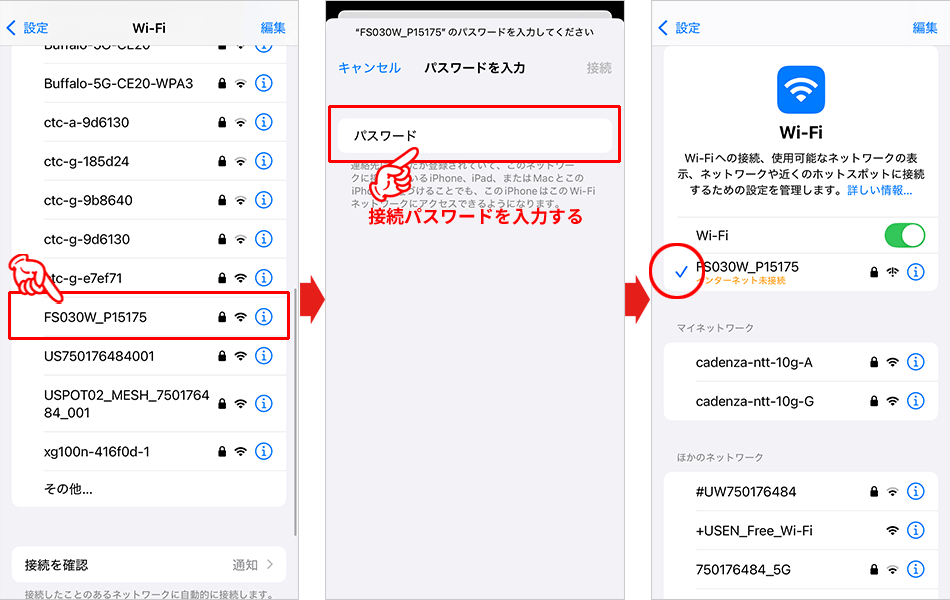Open details for #UW750176484

(x=916, y=491)
